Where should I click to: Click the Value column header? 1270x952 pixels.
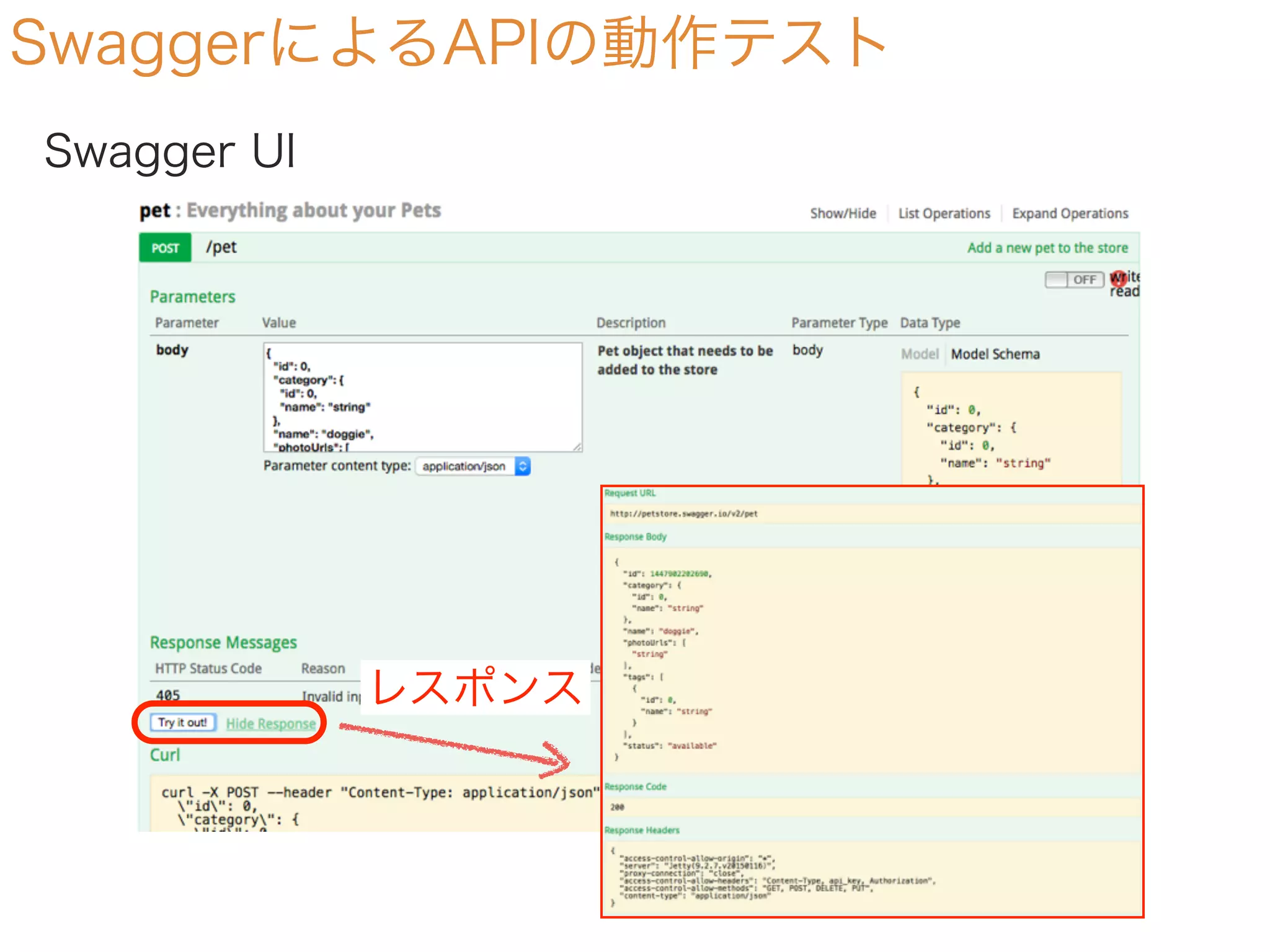click(x=279, y=323)
